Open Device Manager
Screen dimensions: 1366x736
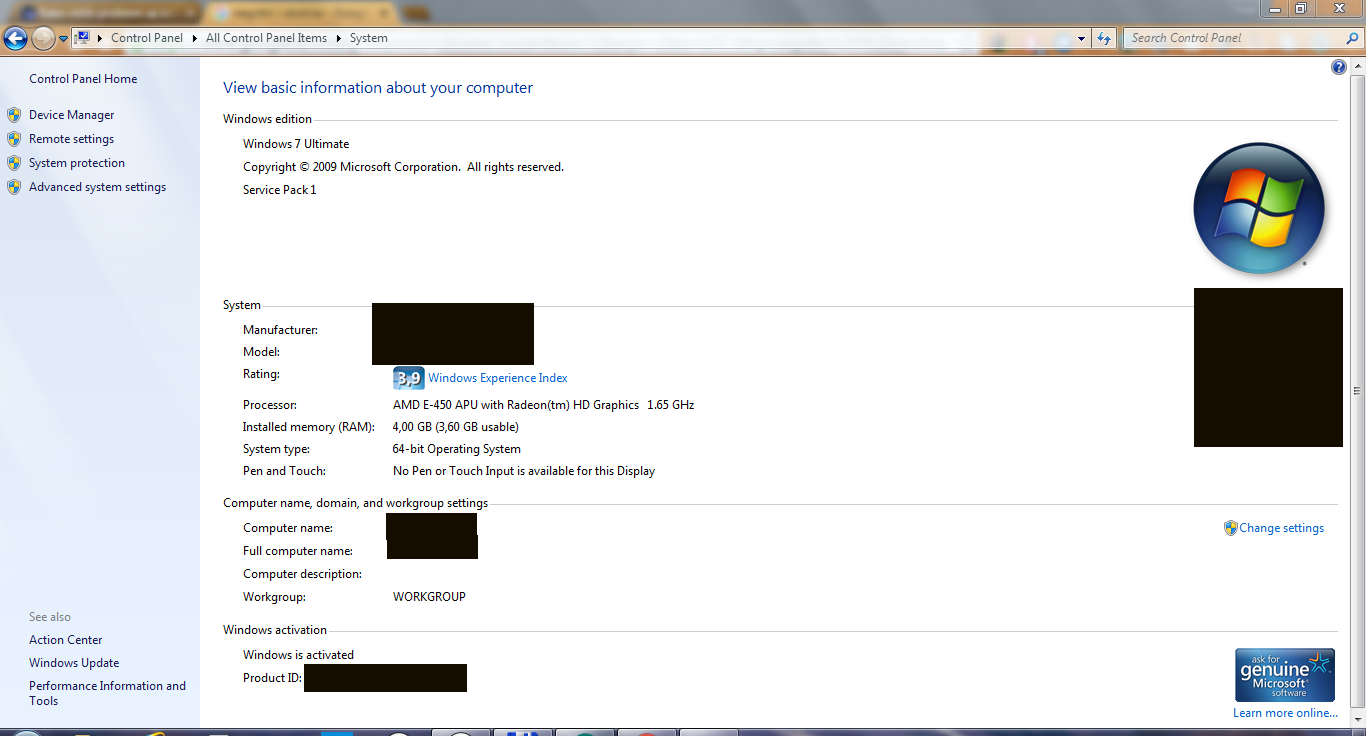coord(72,115)
